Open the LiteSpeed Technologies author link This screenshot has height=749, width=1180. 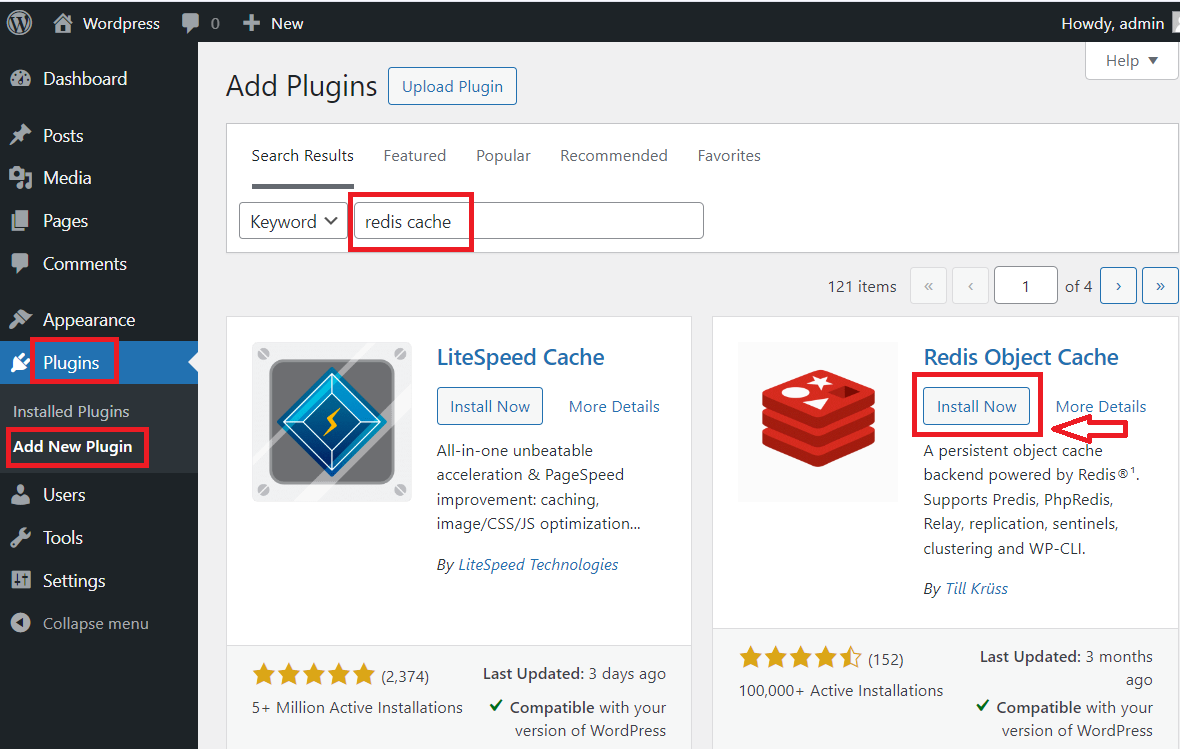click(538, 565)
